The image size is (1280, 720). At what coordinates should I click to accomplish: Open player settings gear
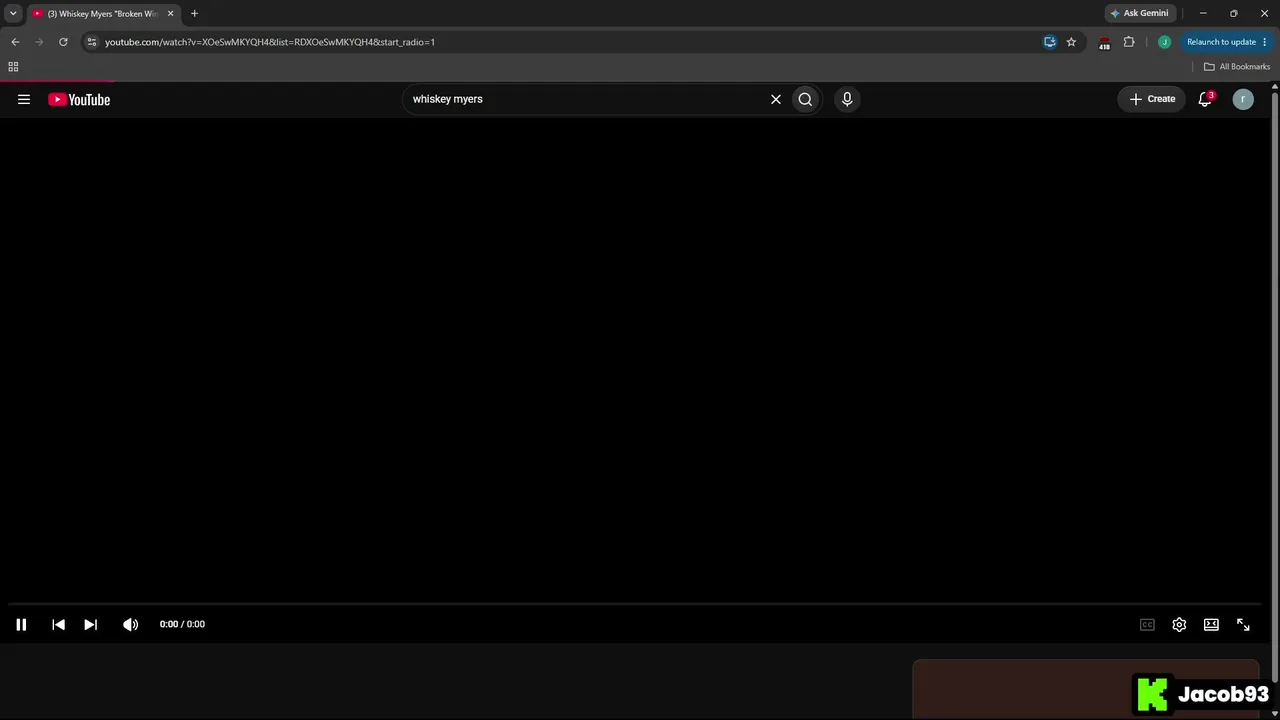click(1179, 624)
